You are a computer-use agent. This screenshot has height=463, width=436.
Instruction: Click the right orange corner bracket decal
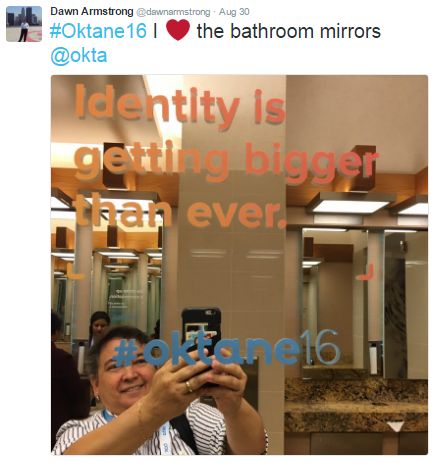(x=367, y=272)
